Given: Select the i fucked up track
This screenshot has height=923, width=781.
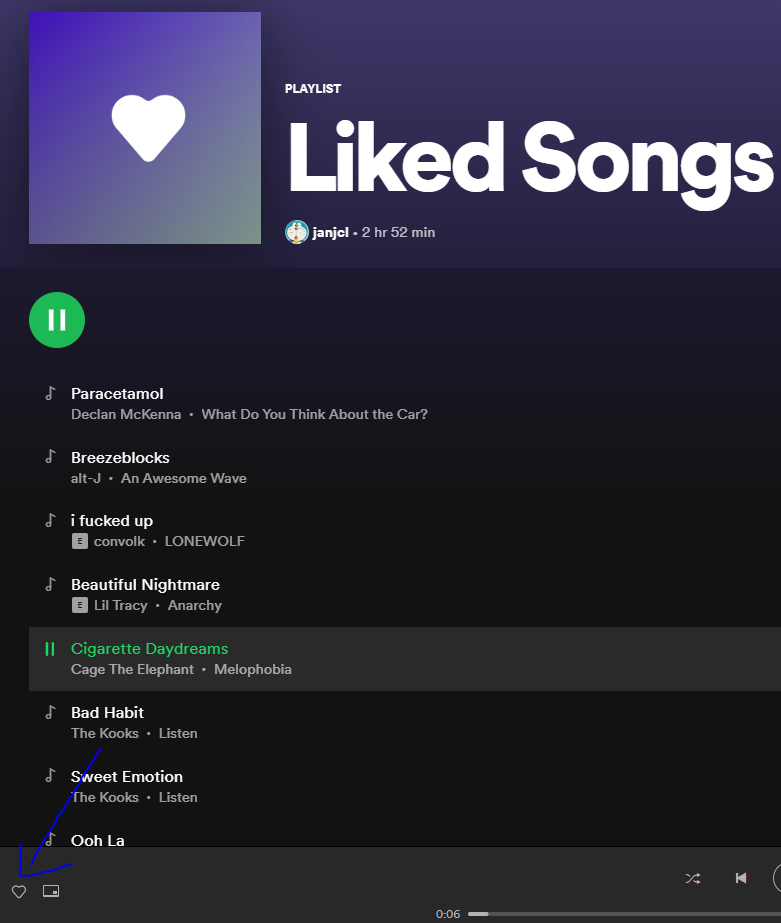Looking at the screenshot, I should point(112,521).
